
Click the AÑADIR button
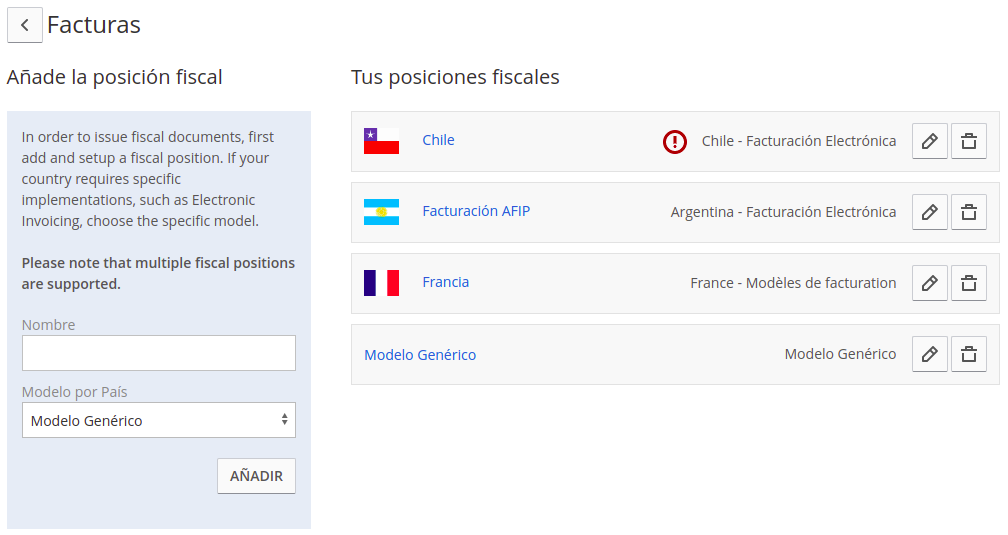(x=256, y=476)
